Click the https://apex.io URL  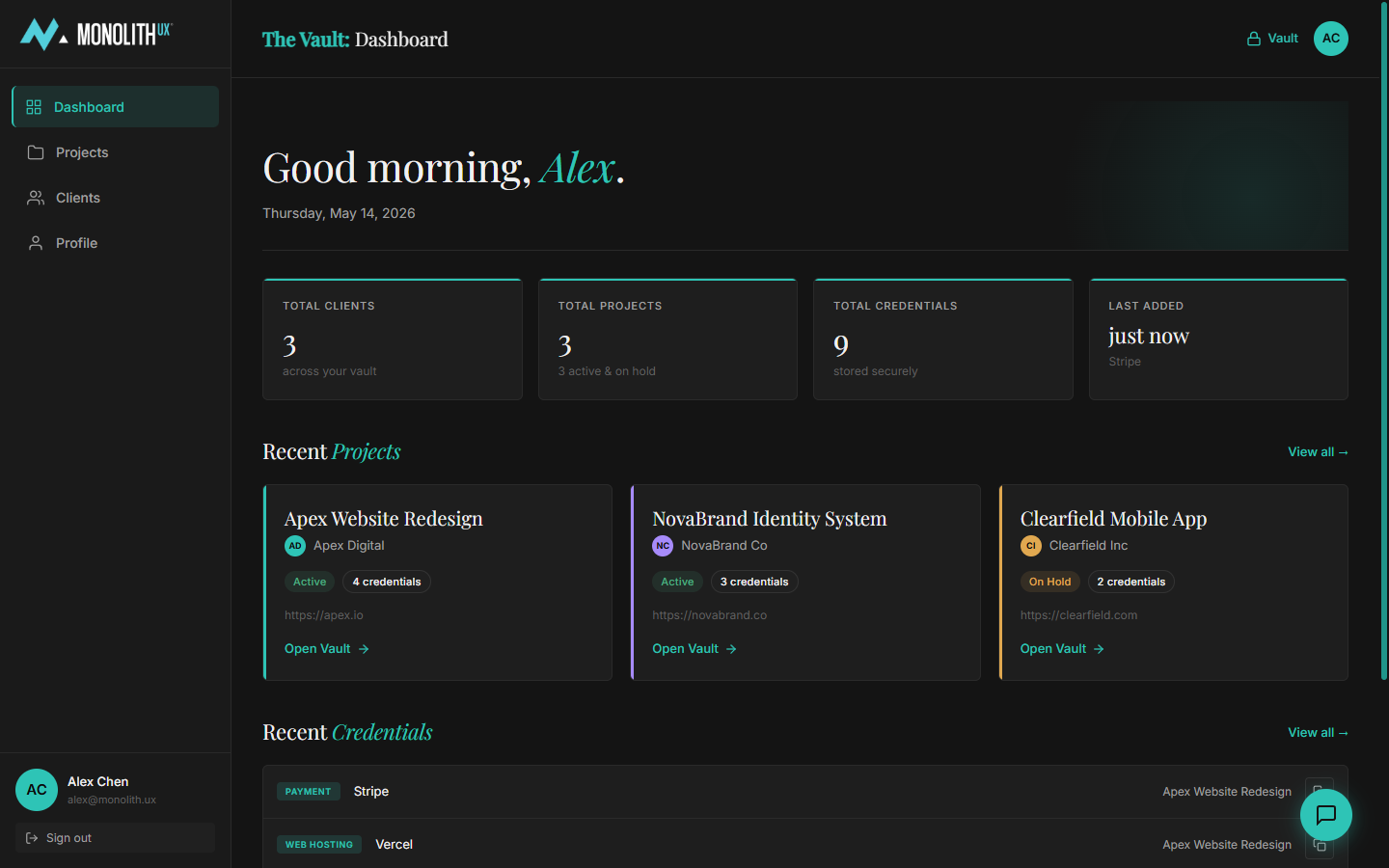pyautogui.click(x=324, y=615)
